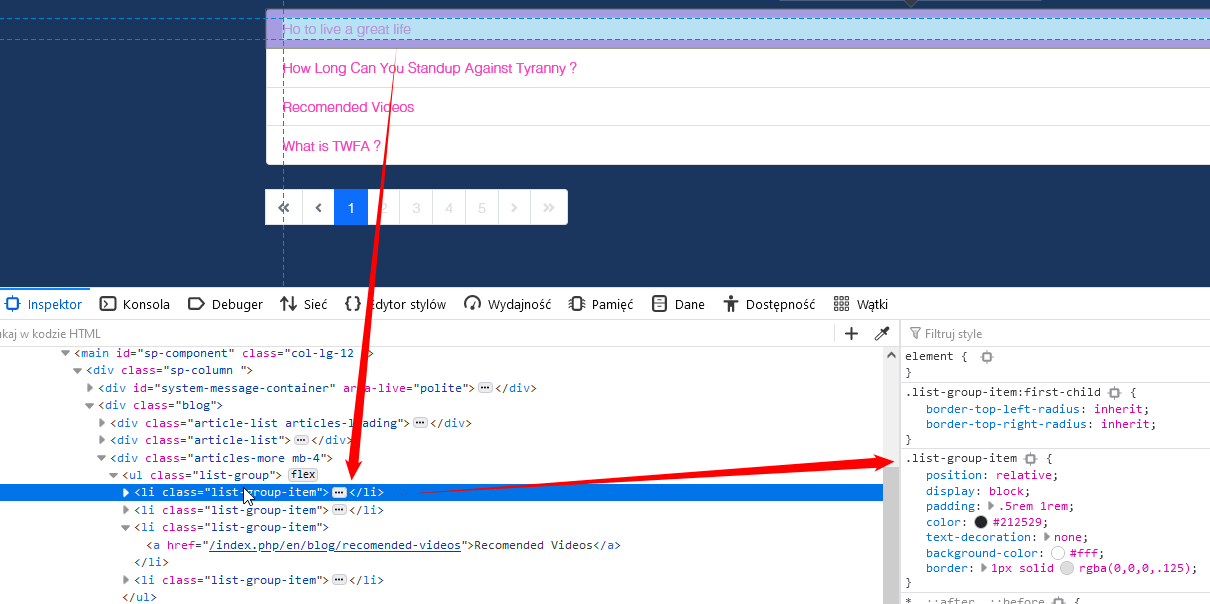
Task: Open the Pamięć tab
Action: pyautogui.click(x=601, y=304)
